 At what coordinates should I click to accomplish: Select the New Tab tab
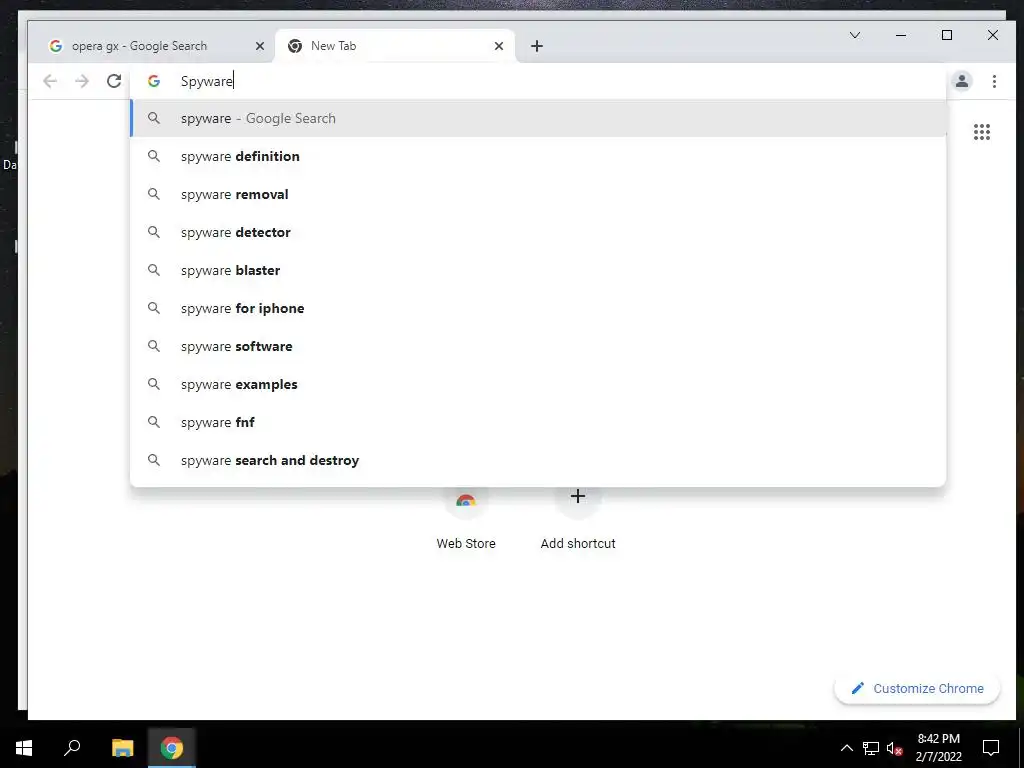click(395, 46)
